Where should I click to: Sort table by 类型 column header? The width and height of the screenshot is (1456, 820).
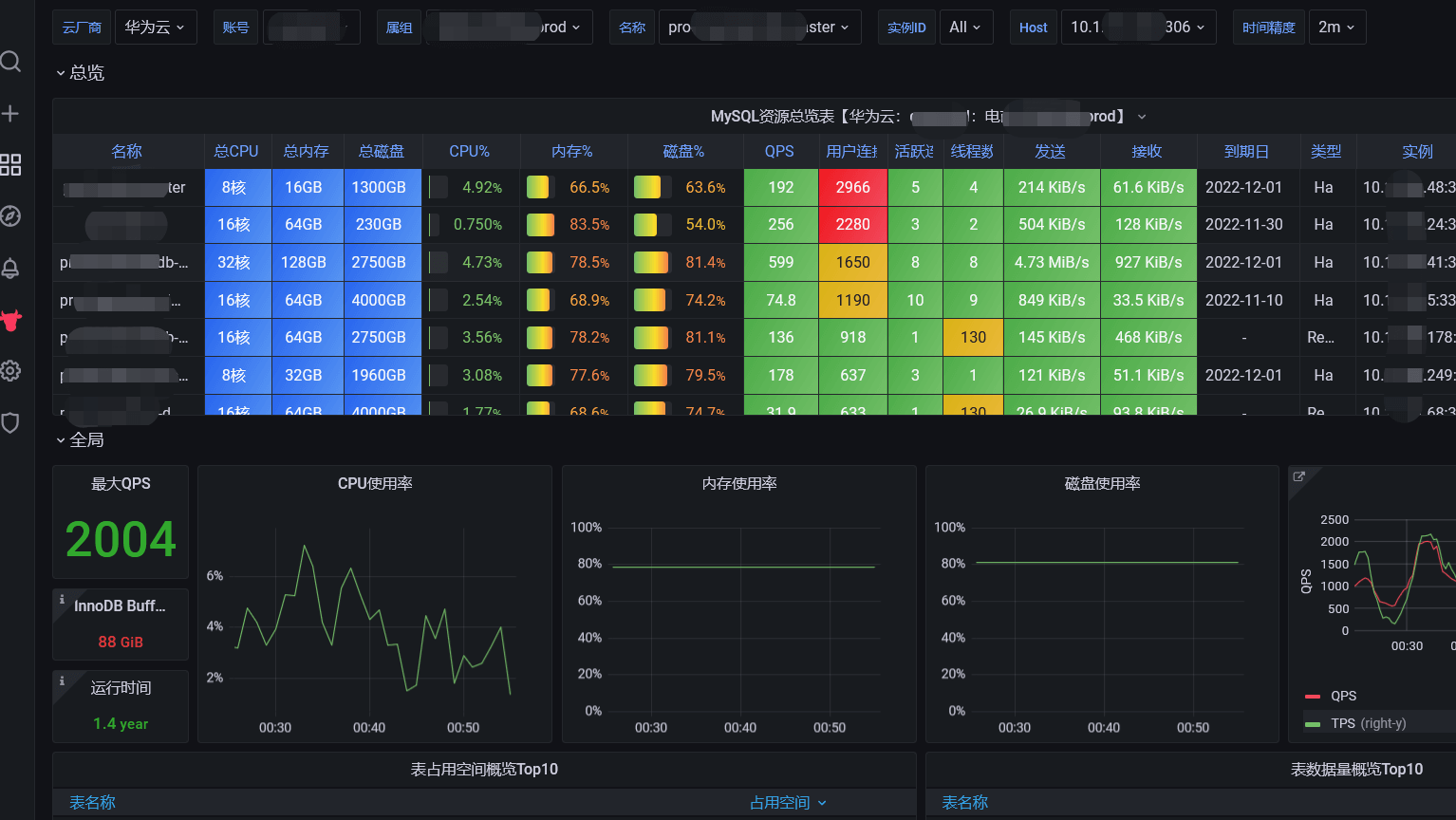pyautogui.click(x=1326, y=152)
